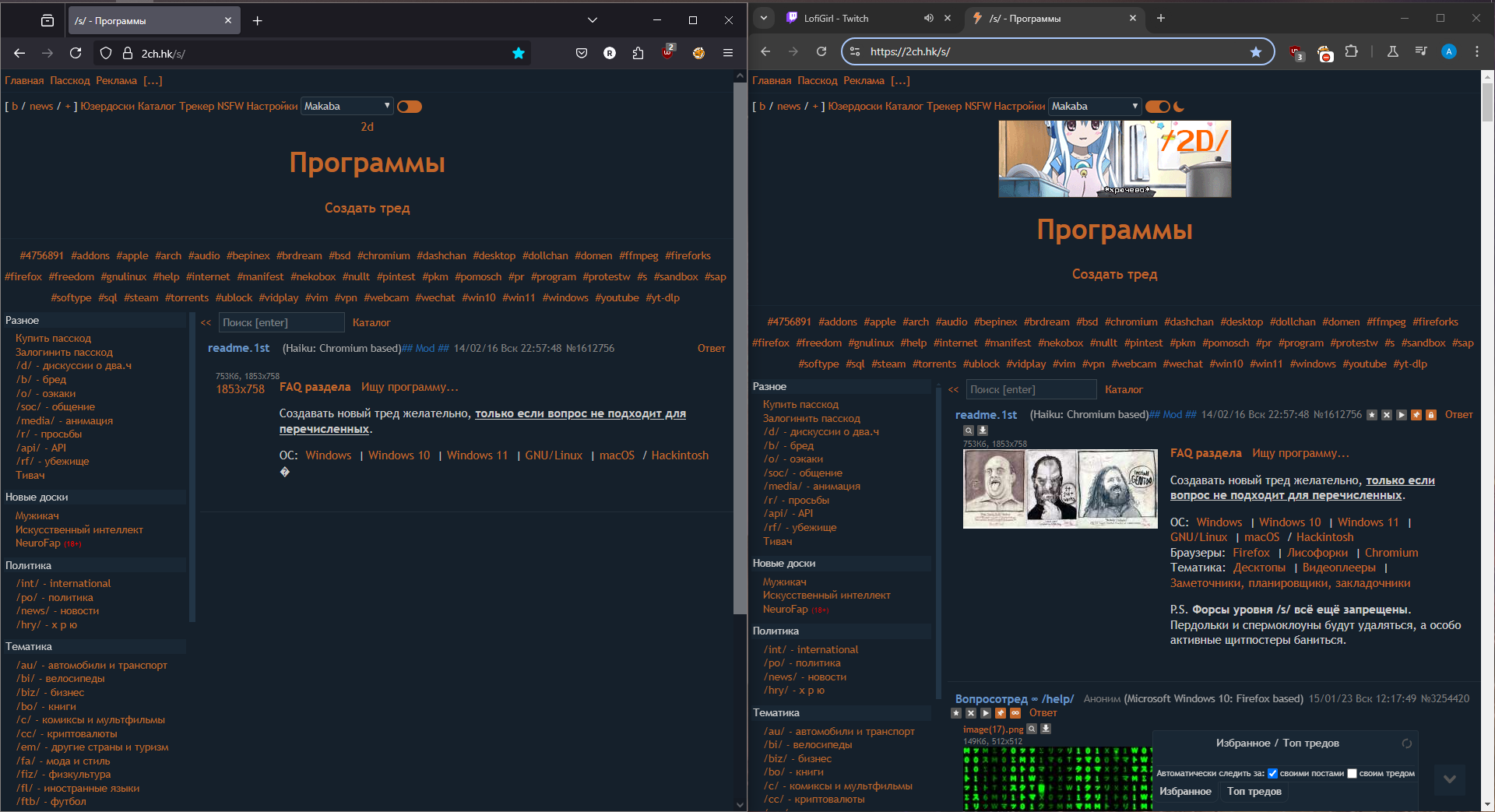Open Каталог next to search in Firefox
The image size is (1495, 812).
pos(371,322)
